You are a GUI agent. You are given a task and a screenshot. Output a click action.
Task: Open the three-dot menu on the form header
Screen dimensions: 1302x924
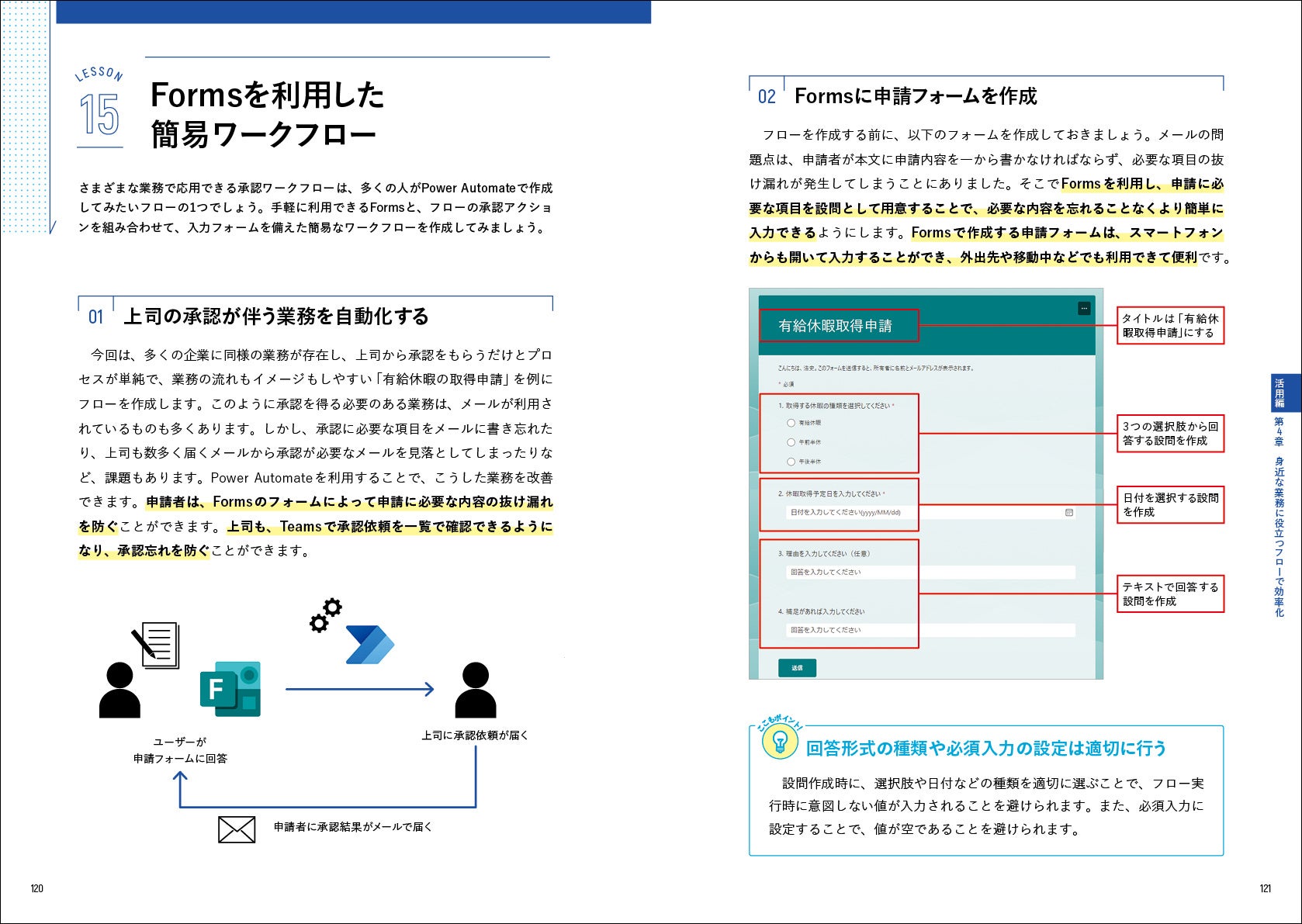[x=1084, y=309]
